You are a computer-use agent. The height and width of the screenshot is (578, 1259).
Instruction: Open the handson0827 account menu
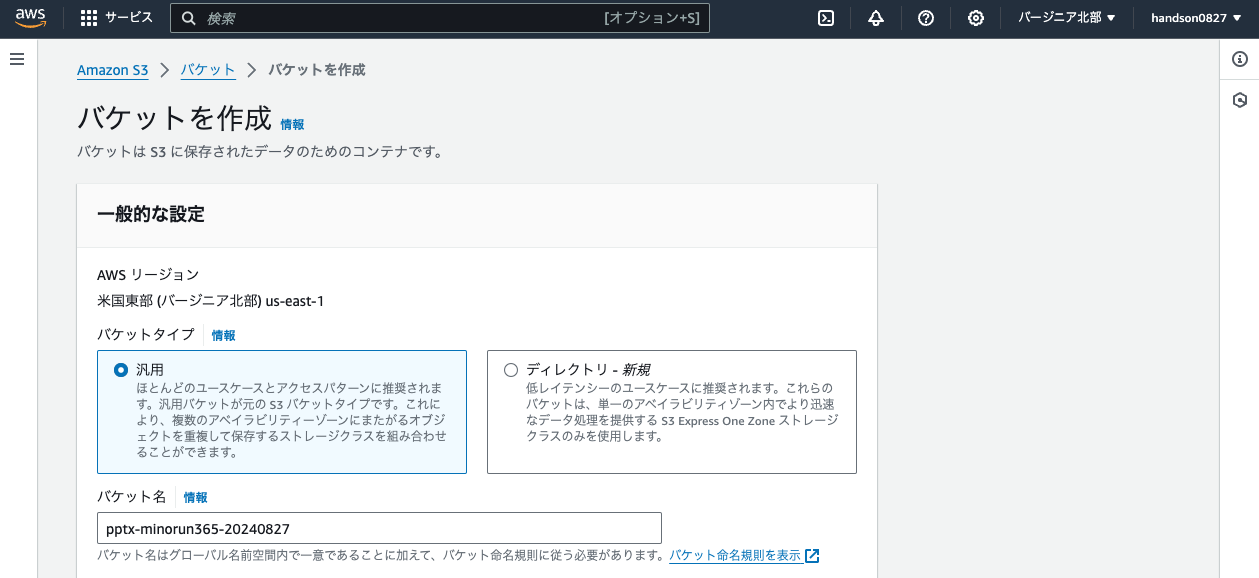coord(1196,18)
